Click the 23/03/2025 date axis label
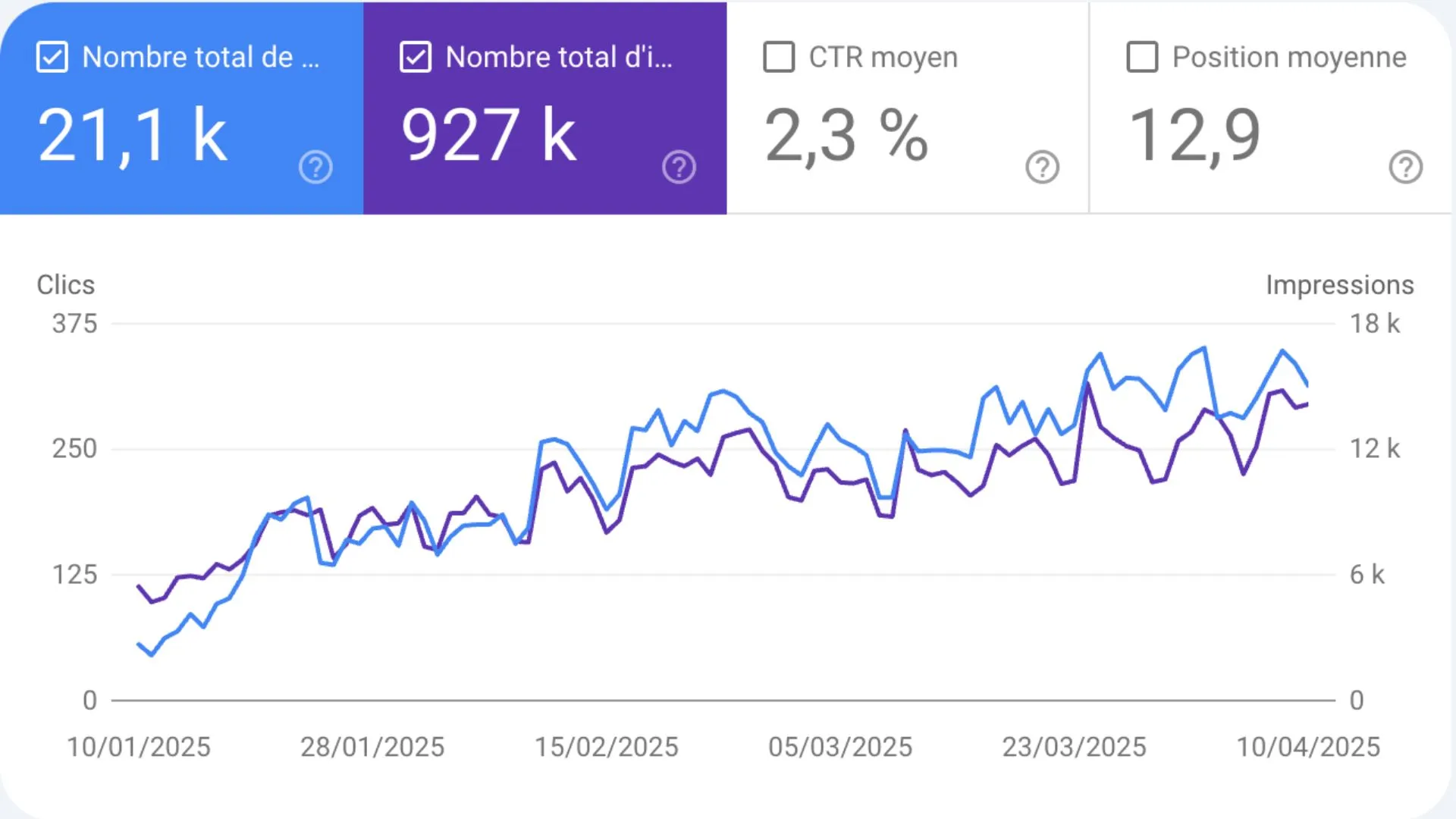Viewport: 1456px width, 819px height. 1074,747
